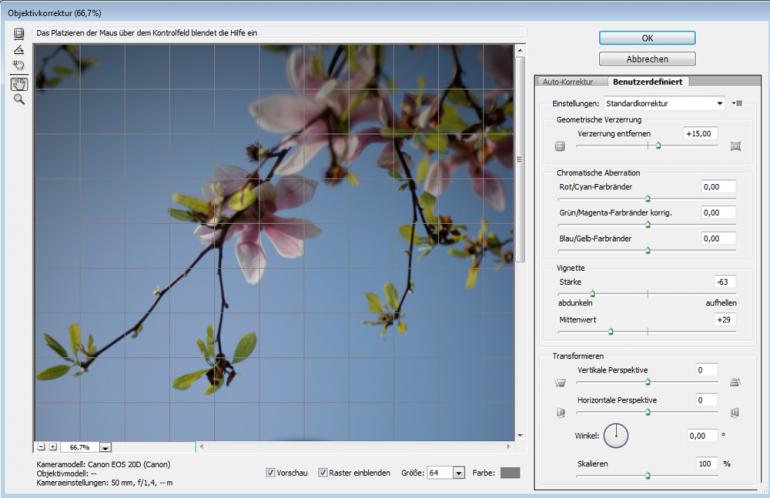Click the Rot/Cyan-Farbränder value field
This screenshot has height=498, width=770.
pyautogui.click(x=718, y=187)
